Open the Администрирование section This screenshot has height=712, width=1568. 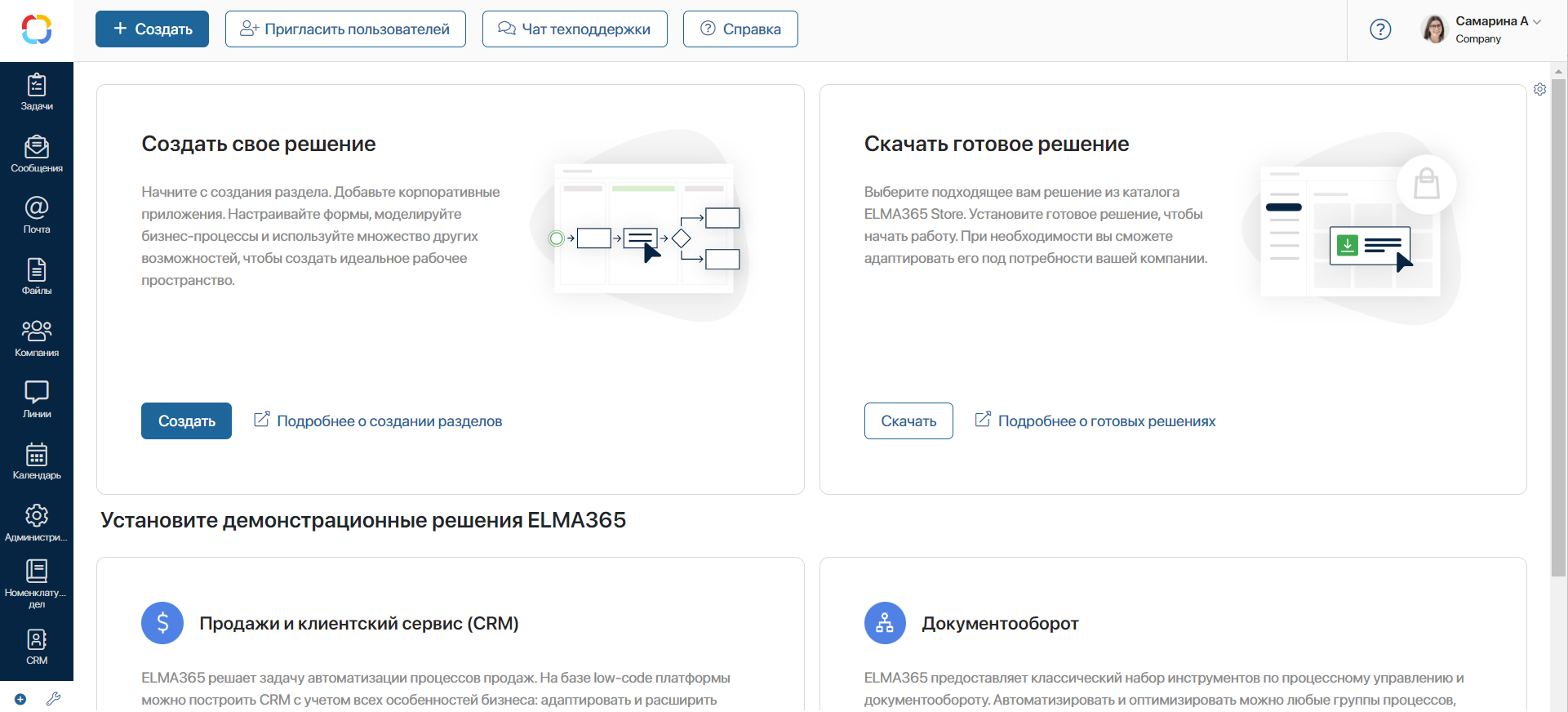point(37,523)
